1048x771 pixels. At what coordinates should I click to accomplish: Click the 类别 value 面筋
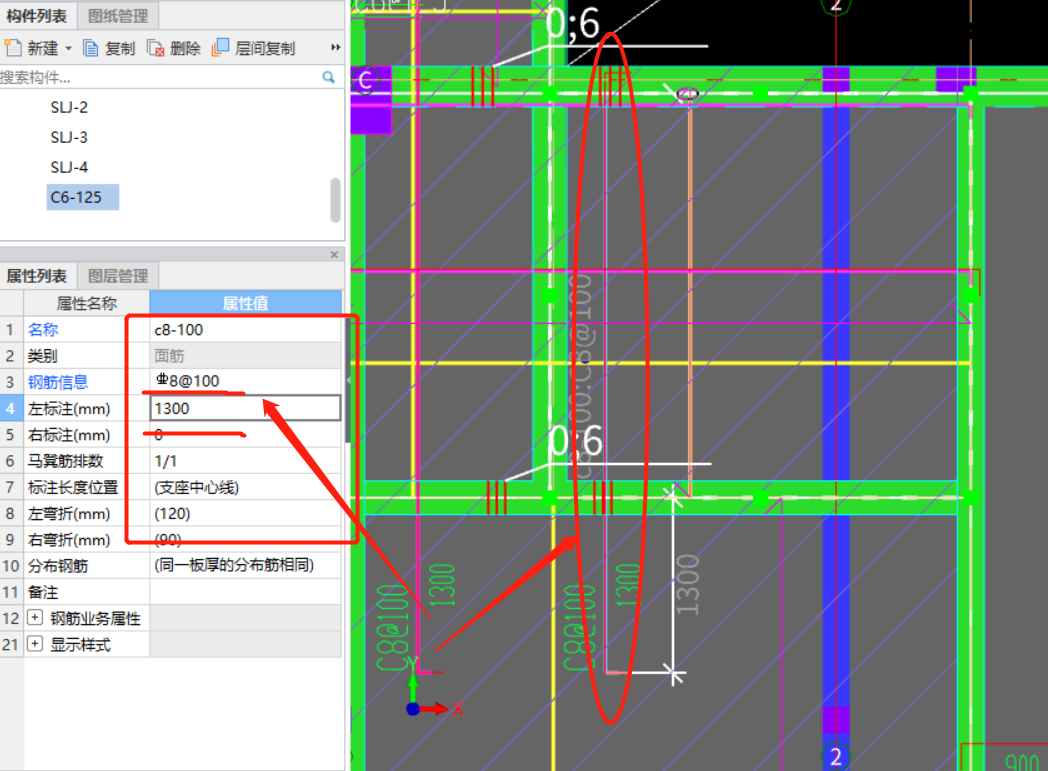pos(245,355)
